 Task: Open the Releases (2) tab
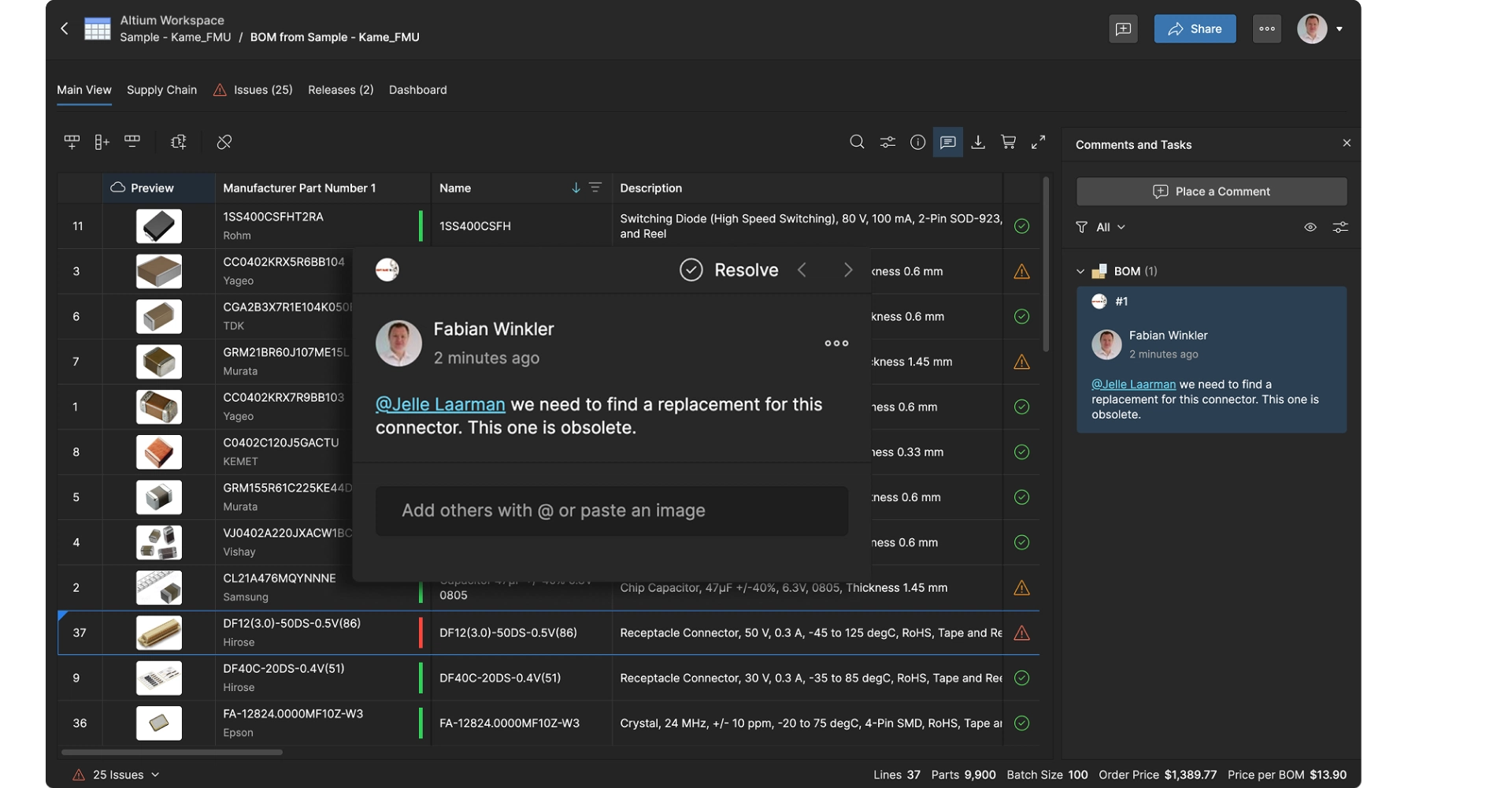[341, 90]
